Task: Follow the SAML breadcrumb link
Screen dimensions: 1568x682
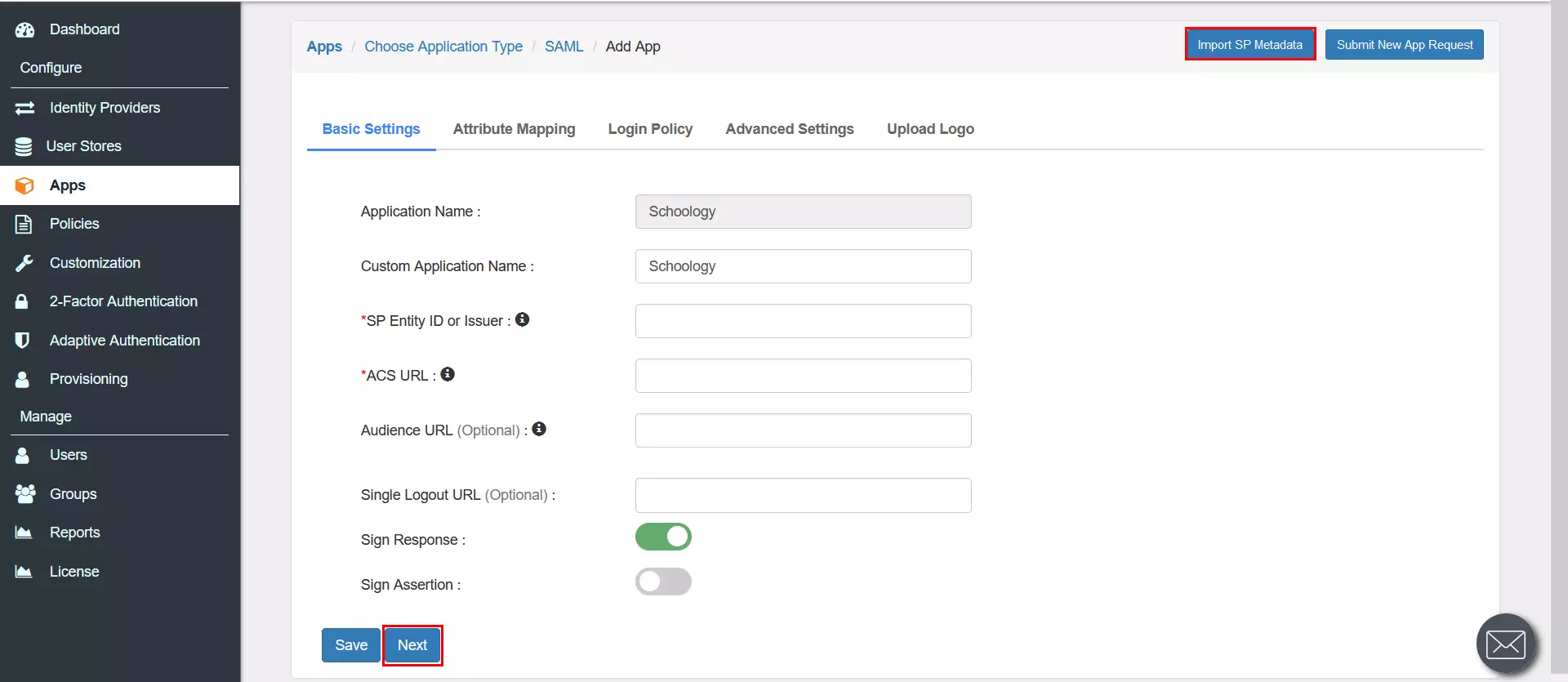Action: (564, 47)
